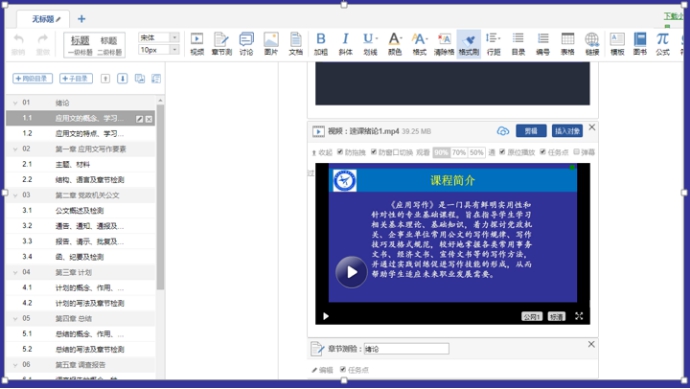Uncheck the 防拖拽 checkbox

point(340,152)
